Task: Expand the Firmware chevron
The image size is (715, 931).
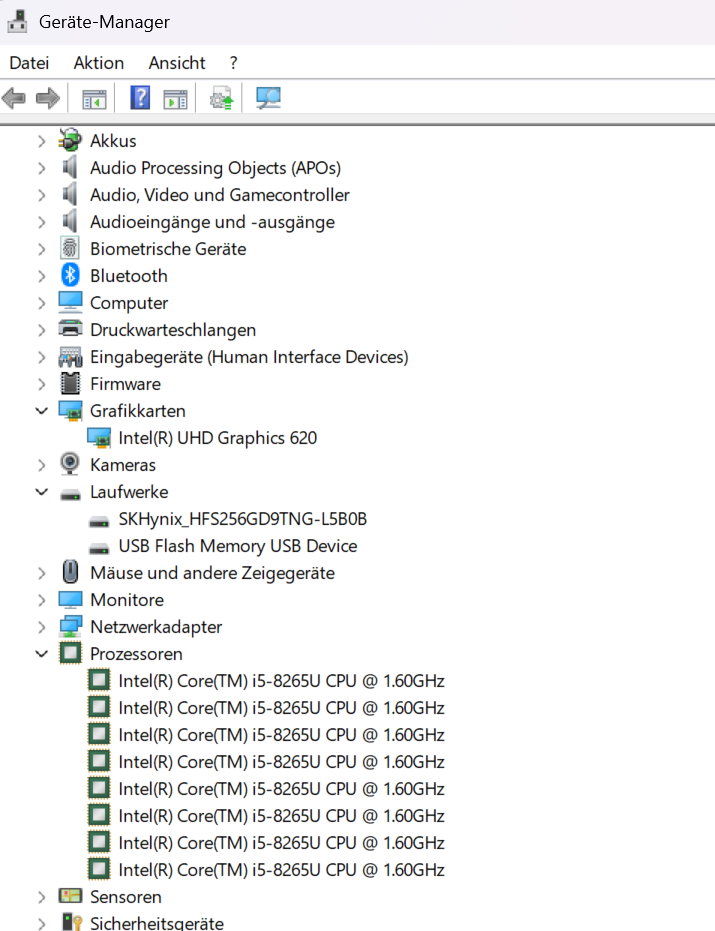Action: [x=41, y=384]
